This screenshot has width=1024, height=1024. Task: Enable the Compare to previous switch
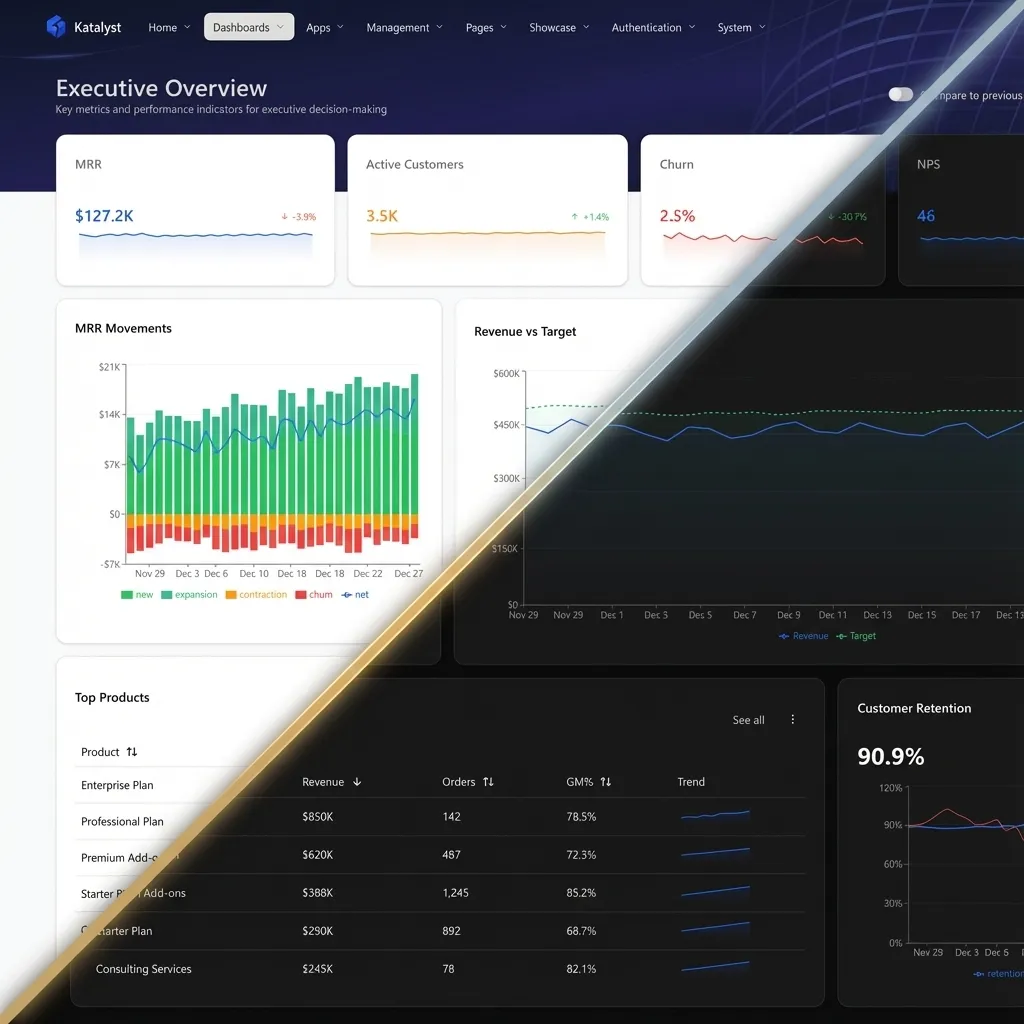[x=900, y=94]
